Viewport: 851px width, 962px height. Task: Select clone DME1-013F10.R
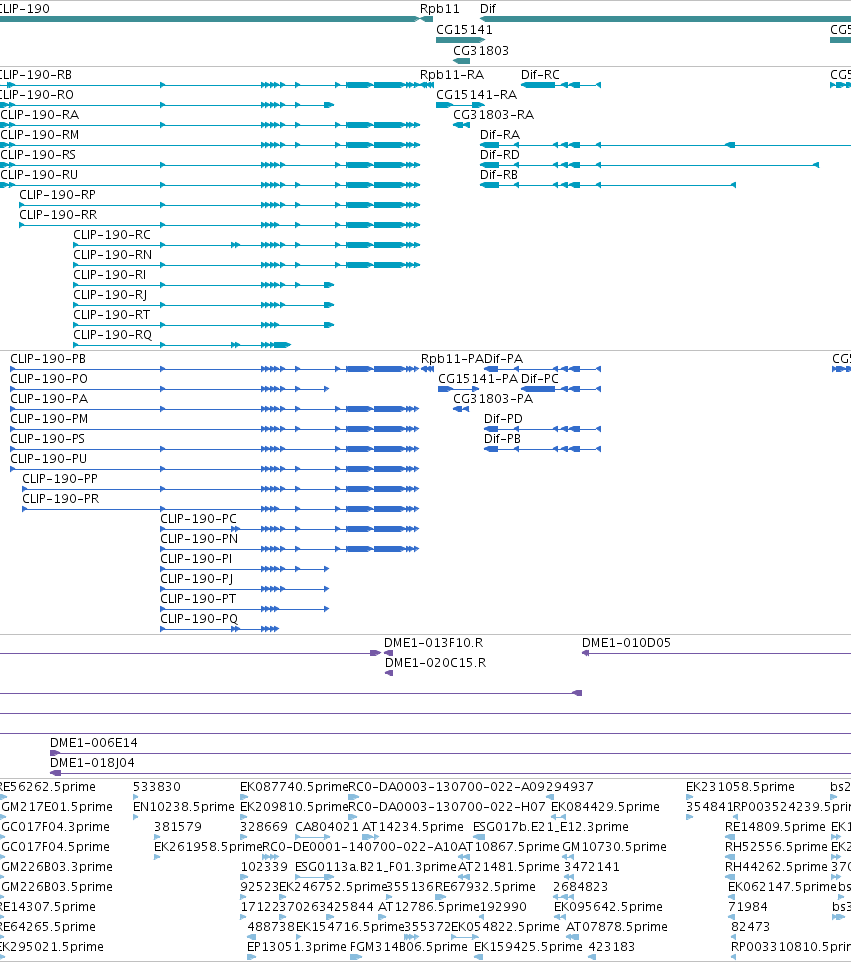point(434,642)
